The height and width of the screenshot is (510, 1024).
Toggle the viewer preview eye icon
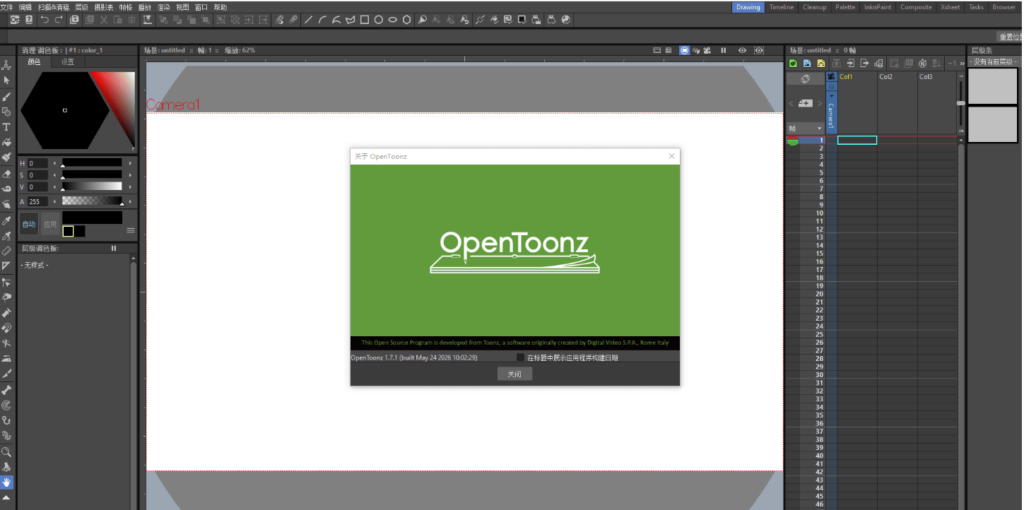click(742, 50)
